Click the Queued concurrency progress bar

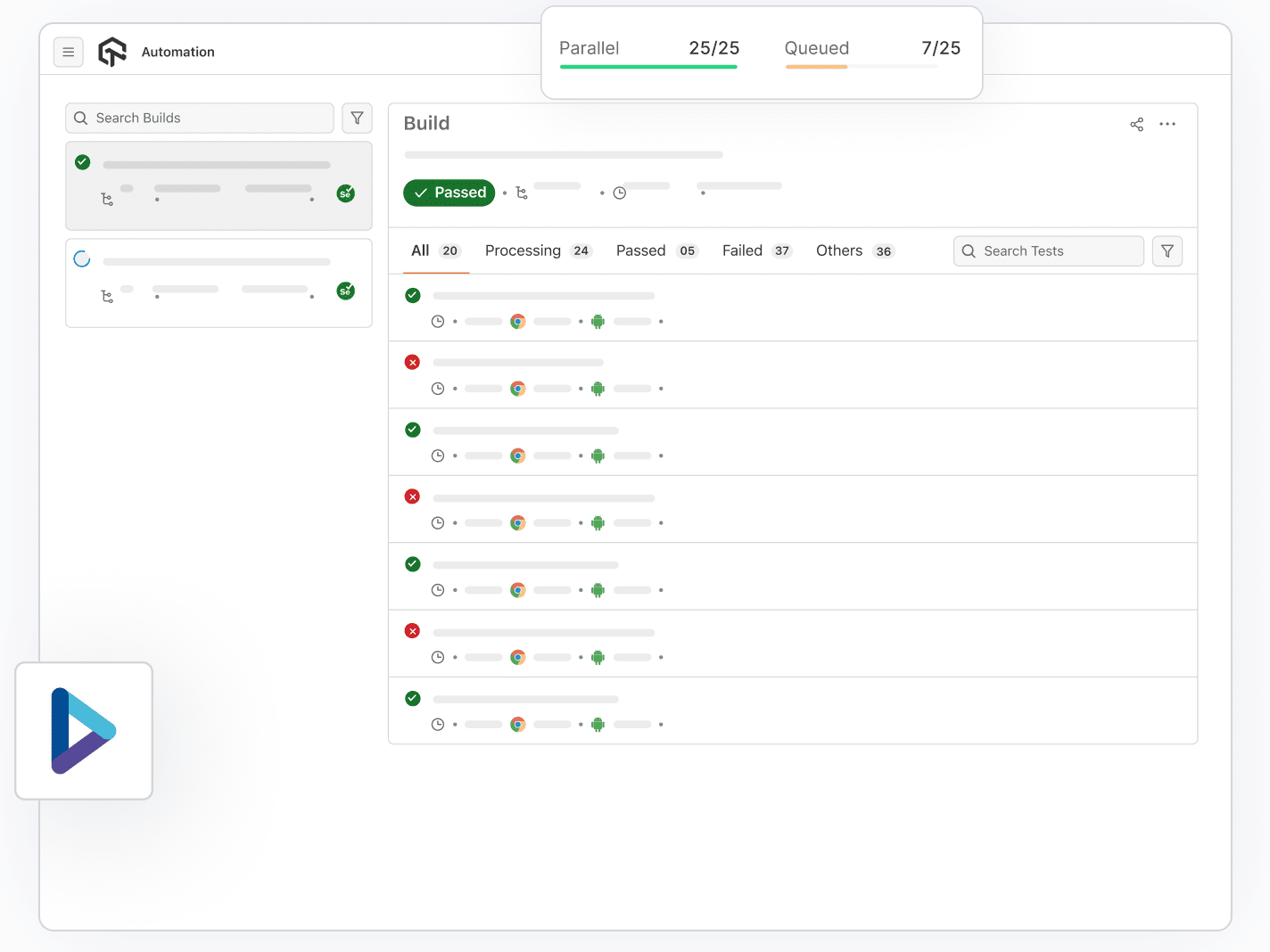tap(860, 64)
